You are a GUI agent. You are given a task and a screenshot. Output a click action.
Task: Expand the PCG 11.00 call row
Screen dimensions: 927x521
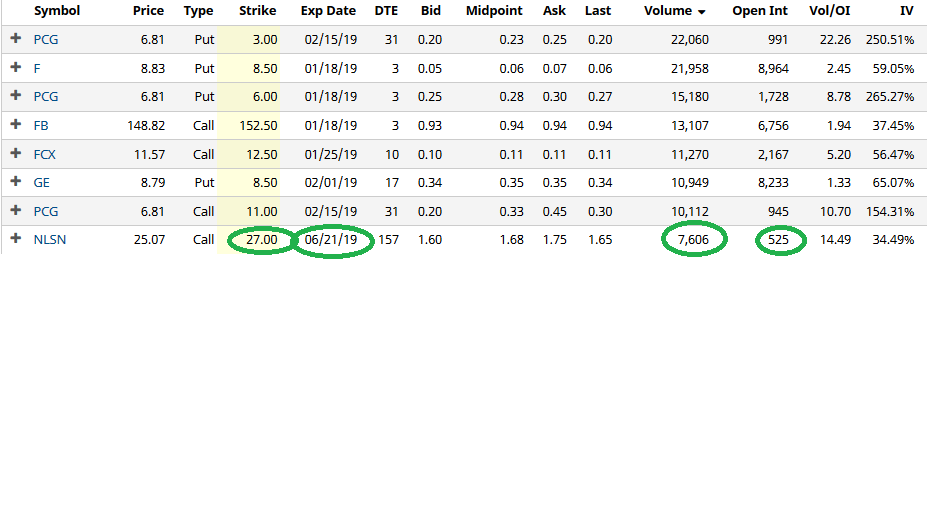(x=16, y=211)
